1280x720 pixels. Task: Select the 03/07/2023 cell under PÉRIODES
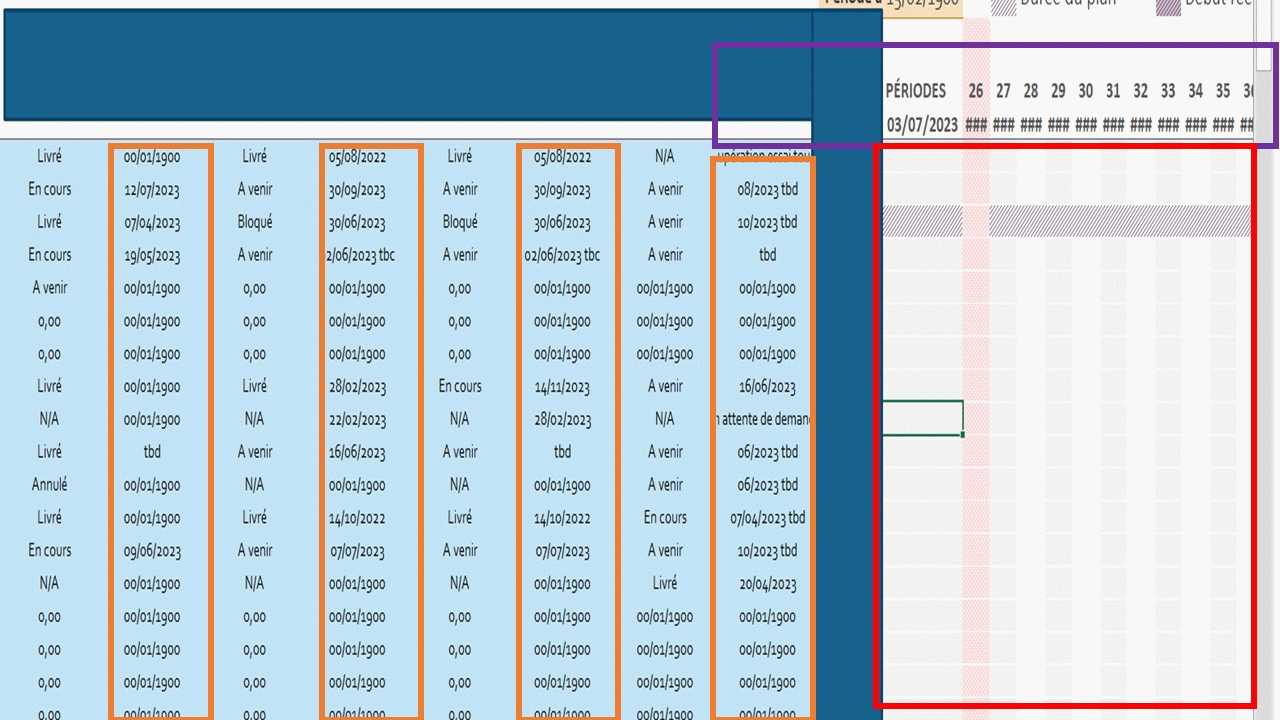(921, 125)
